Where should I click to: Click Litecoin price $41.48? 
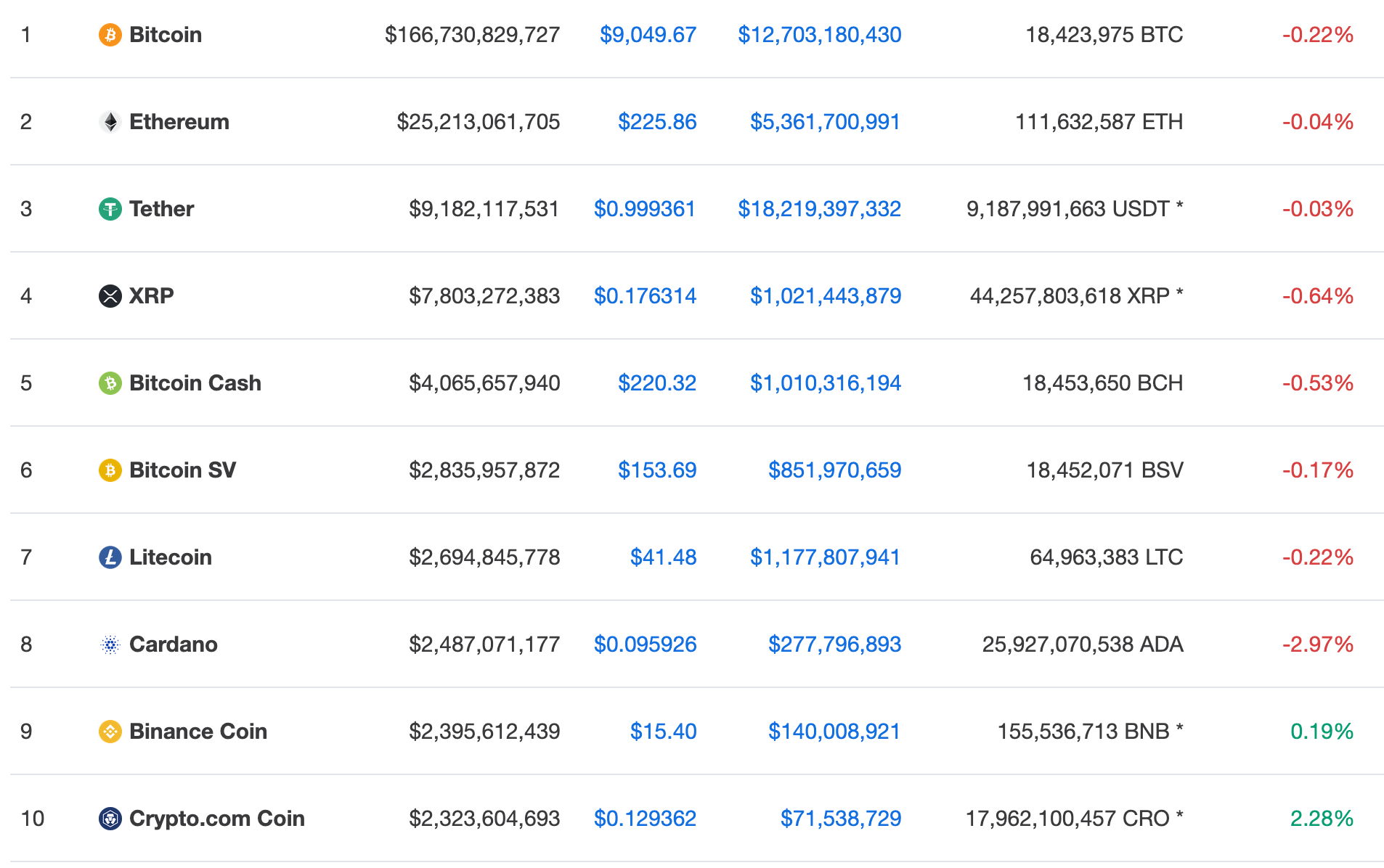click(663, 557)
